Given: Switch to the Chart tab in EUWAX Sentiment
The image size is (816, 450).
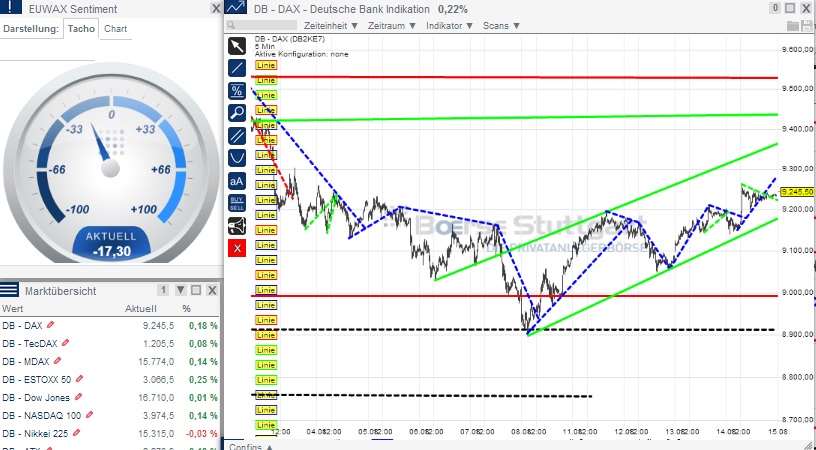Looking at the screenshot, I should point(116,29).
